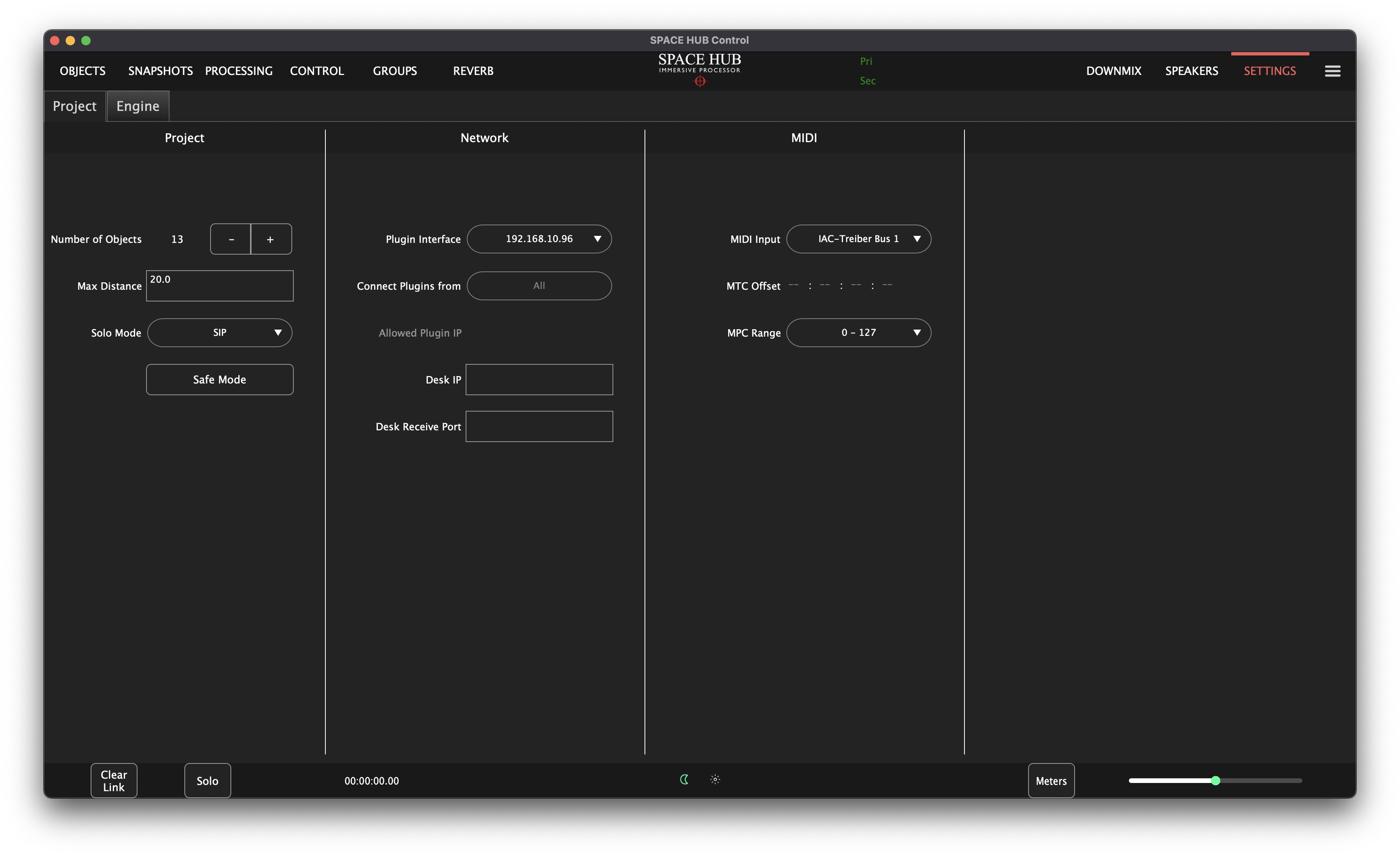Open the PROCESSING page
The image size is (1400, 856).
(239, 71)
